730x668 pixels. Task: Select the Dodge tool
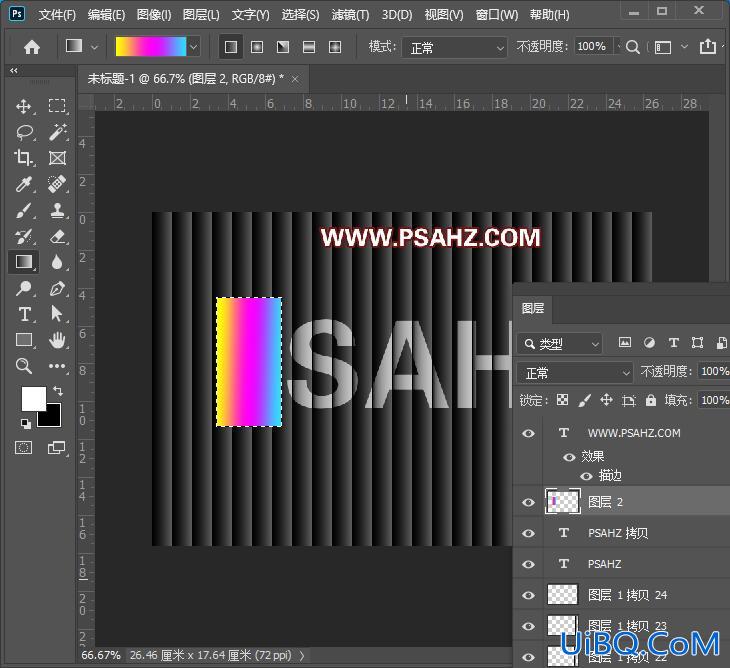[23, 288]
